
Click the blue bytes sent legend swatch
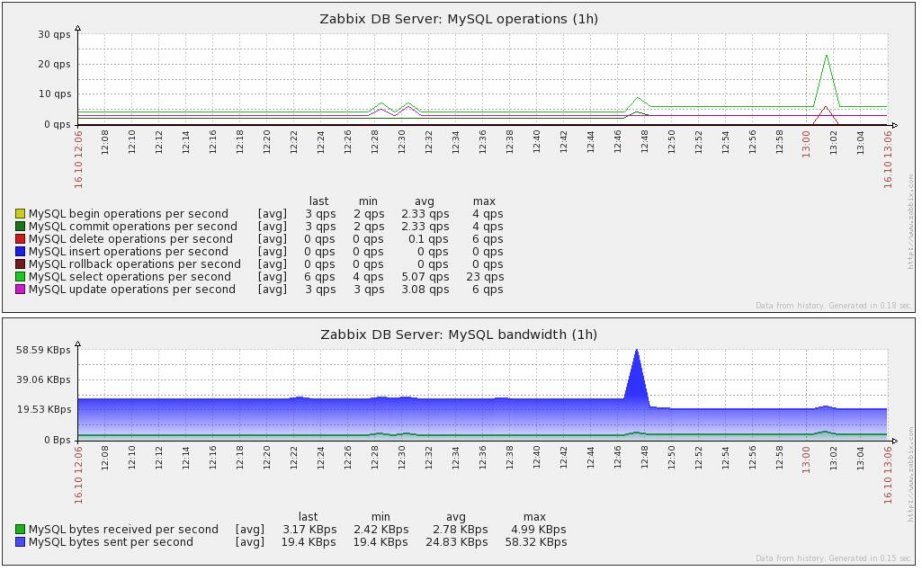(x=20, y=542)
